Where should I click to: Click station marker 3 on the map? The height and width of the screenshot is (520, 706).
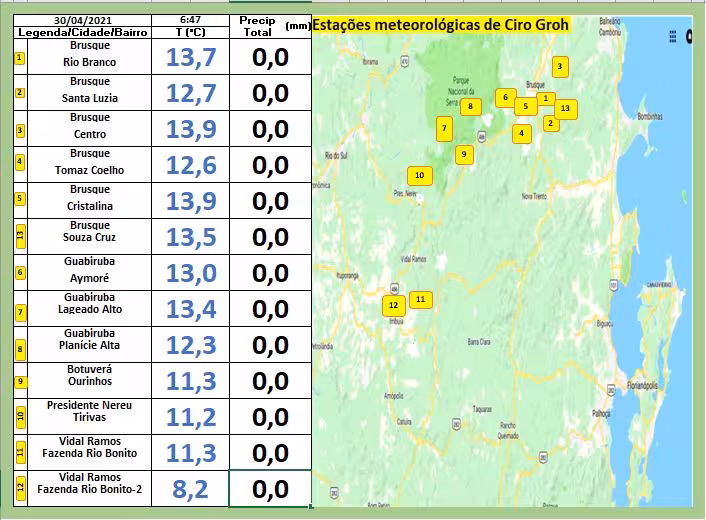point(560,67)
